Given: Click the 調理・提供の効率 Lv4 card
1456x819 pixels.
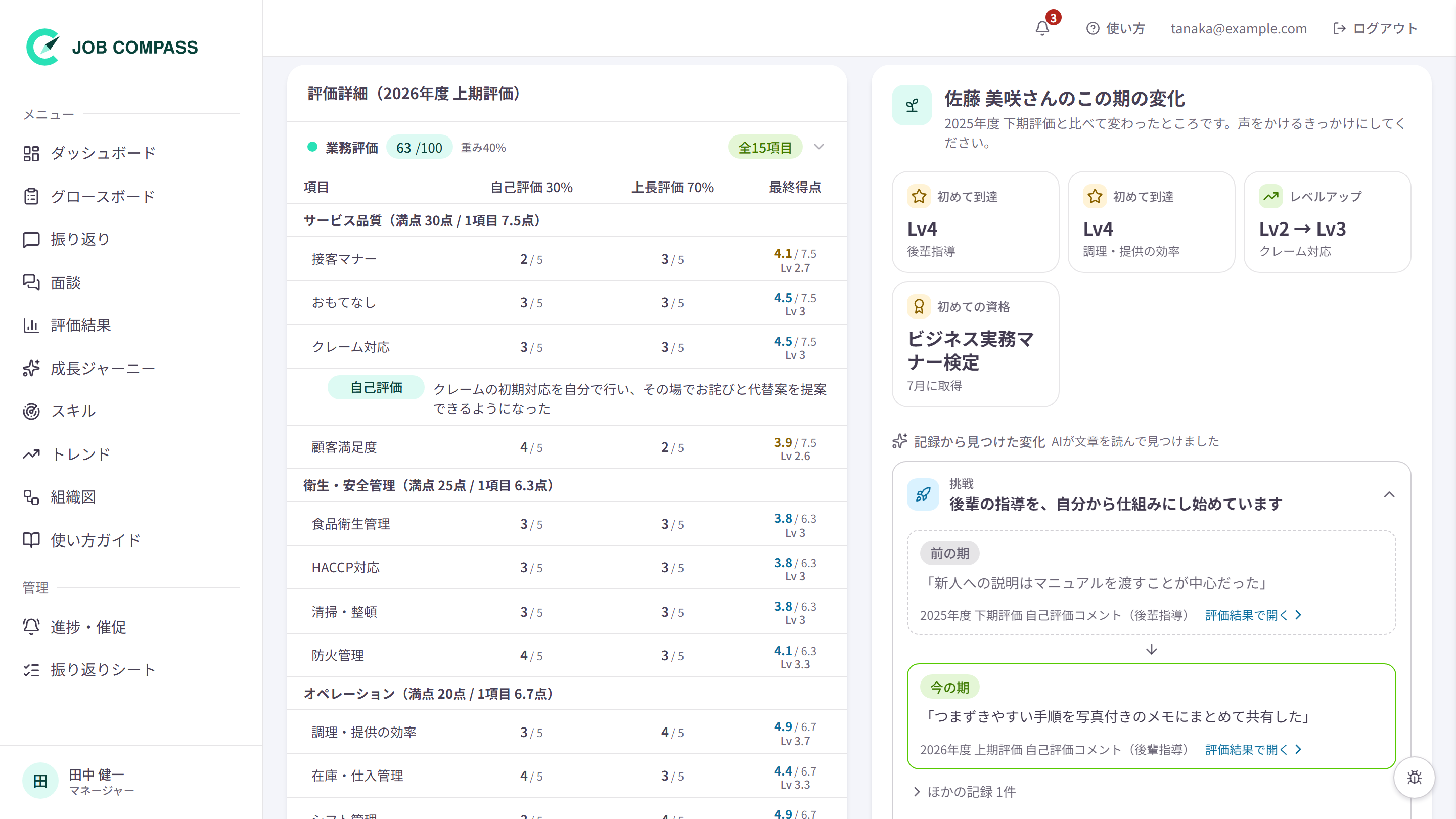Looking at the screenshot, I should [1151, 221].
